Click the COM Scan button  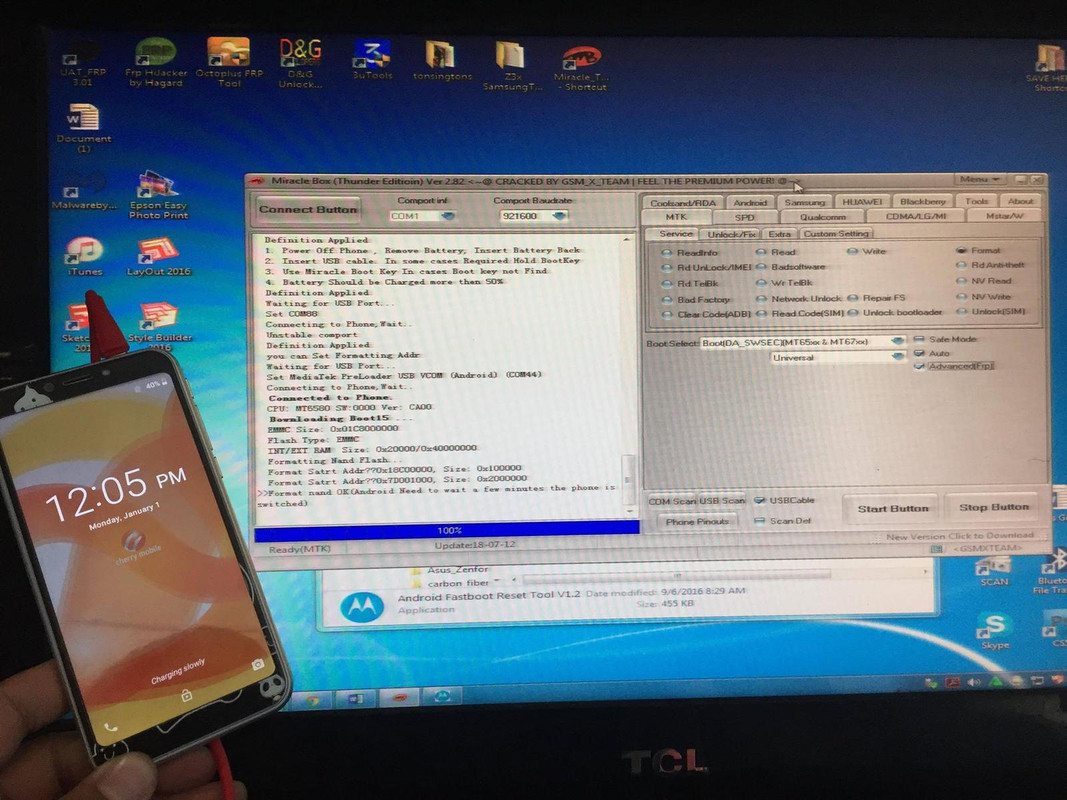coord(672,501)
